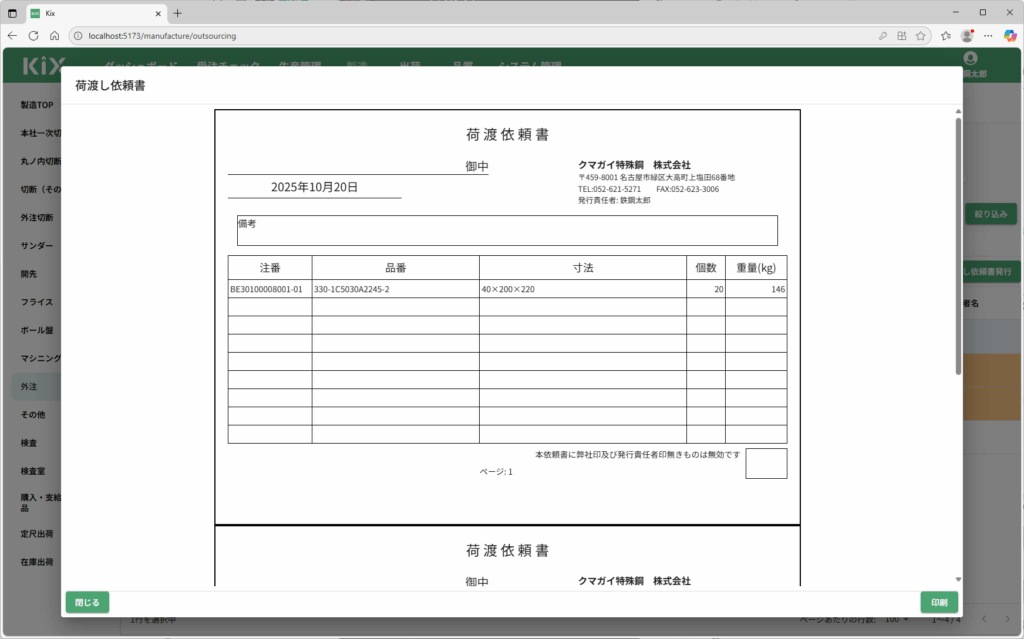
Task: Click the favorites star in the address bar
Action: (x=920, y=35)
